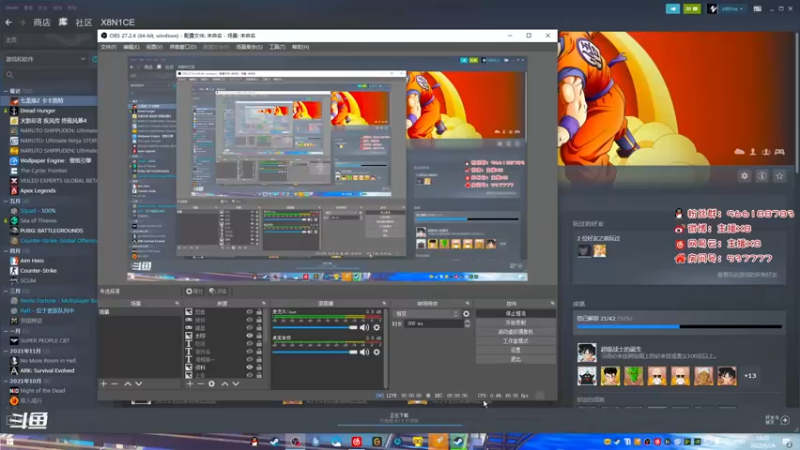
Task: Move selected source up in OBS
Action: 224,384
